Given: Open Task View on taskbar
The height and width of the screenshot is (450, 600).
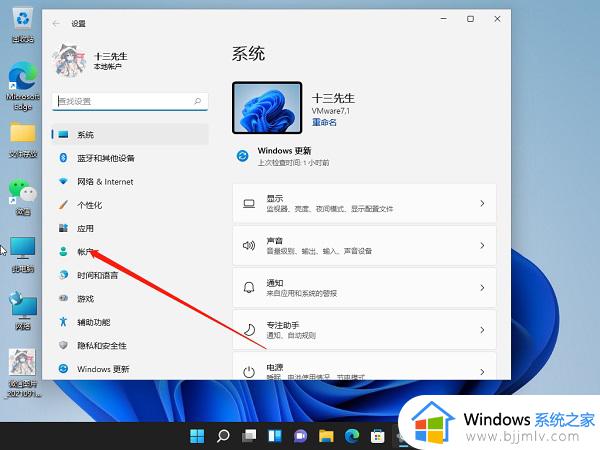Looking at the screenshot, I should click(x=249, y=436).
